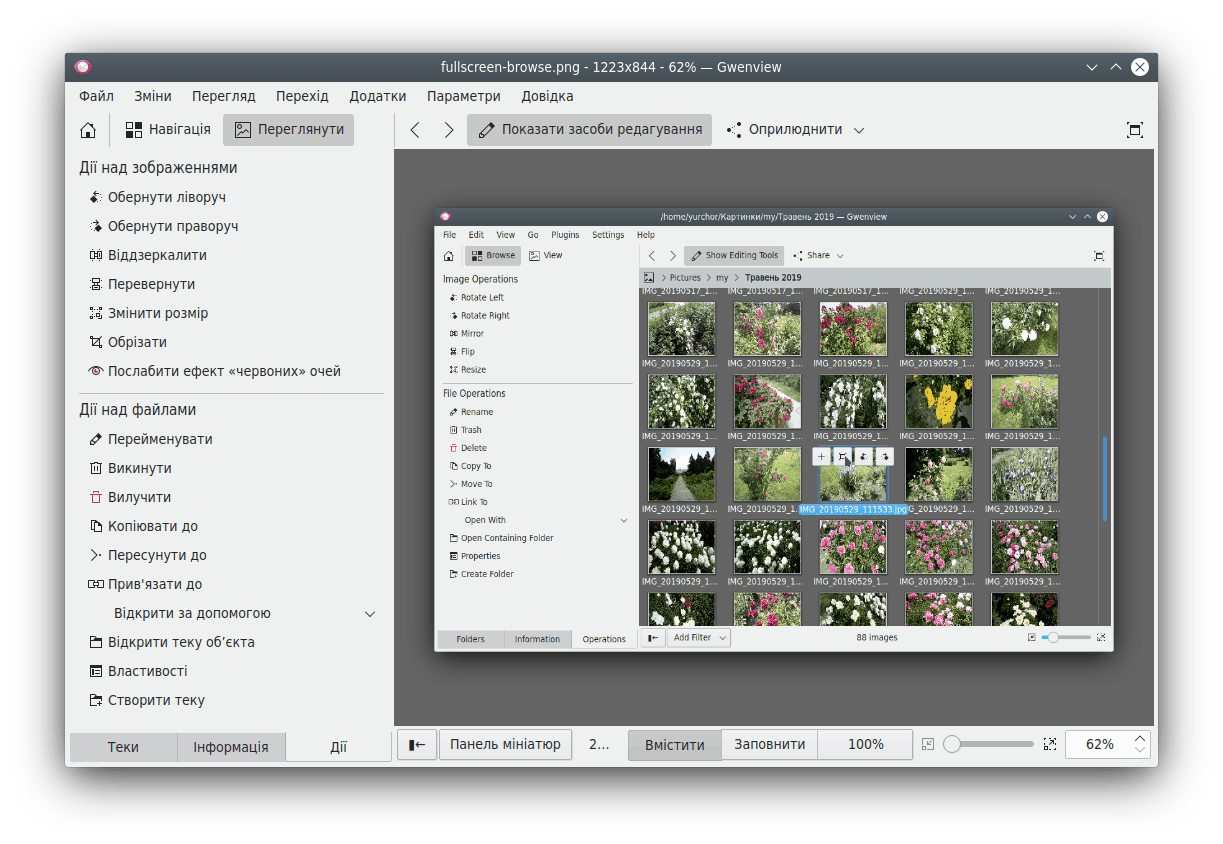The image size is (1223, 844).
Task: Go to the previous image arrow
Action: click(416, 130)
